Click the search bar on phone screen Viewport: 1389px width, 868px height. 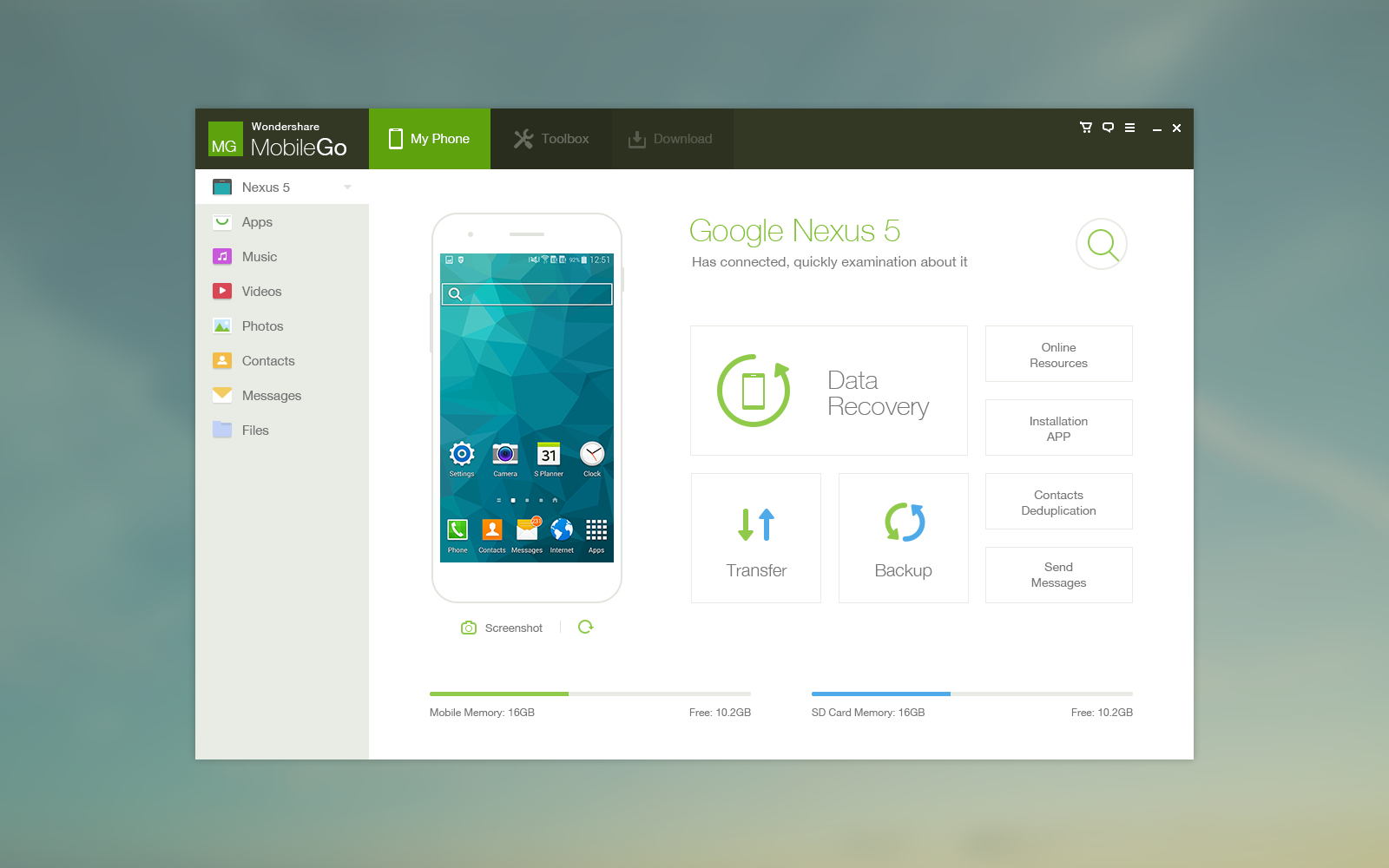527,294
